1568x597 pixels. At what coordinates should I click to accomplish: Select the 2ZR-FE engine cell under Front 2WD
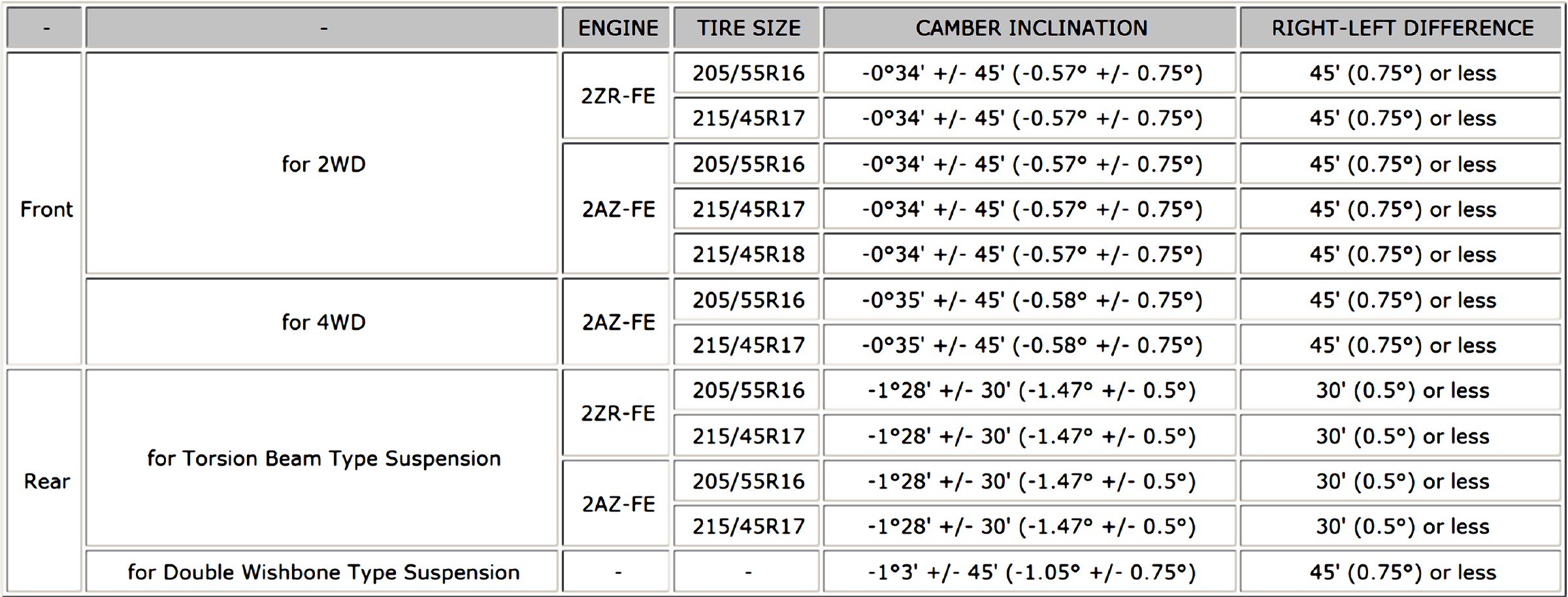[x=617, y=96]
